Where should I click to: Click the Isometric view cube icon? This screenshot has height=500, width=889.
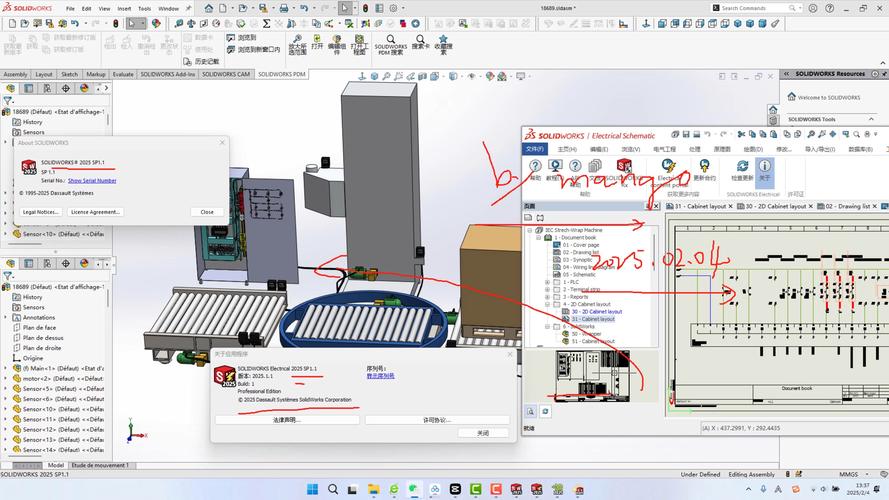(738, 24)
